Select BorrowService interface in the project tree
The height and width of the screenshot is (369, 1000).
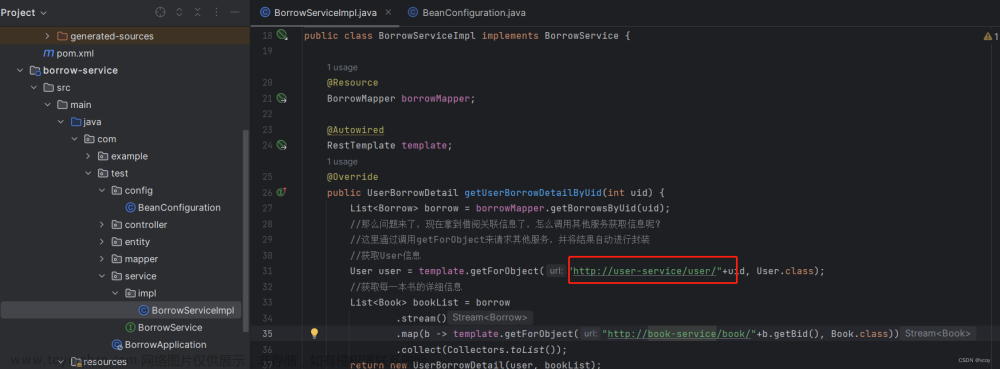tap(170, 328)
